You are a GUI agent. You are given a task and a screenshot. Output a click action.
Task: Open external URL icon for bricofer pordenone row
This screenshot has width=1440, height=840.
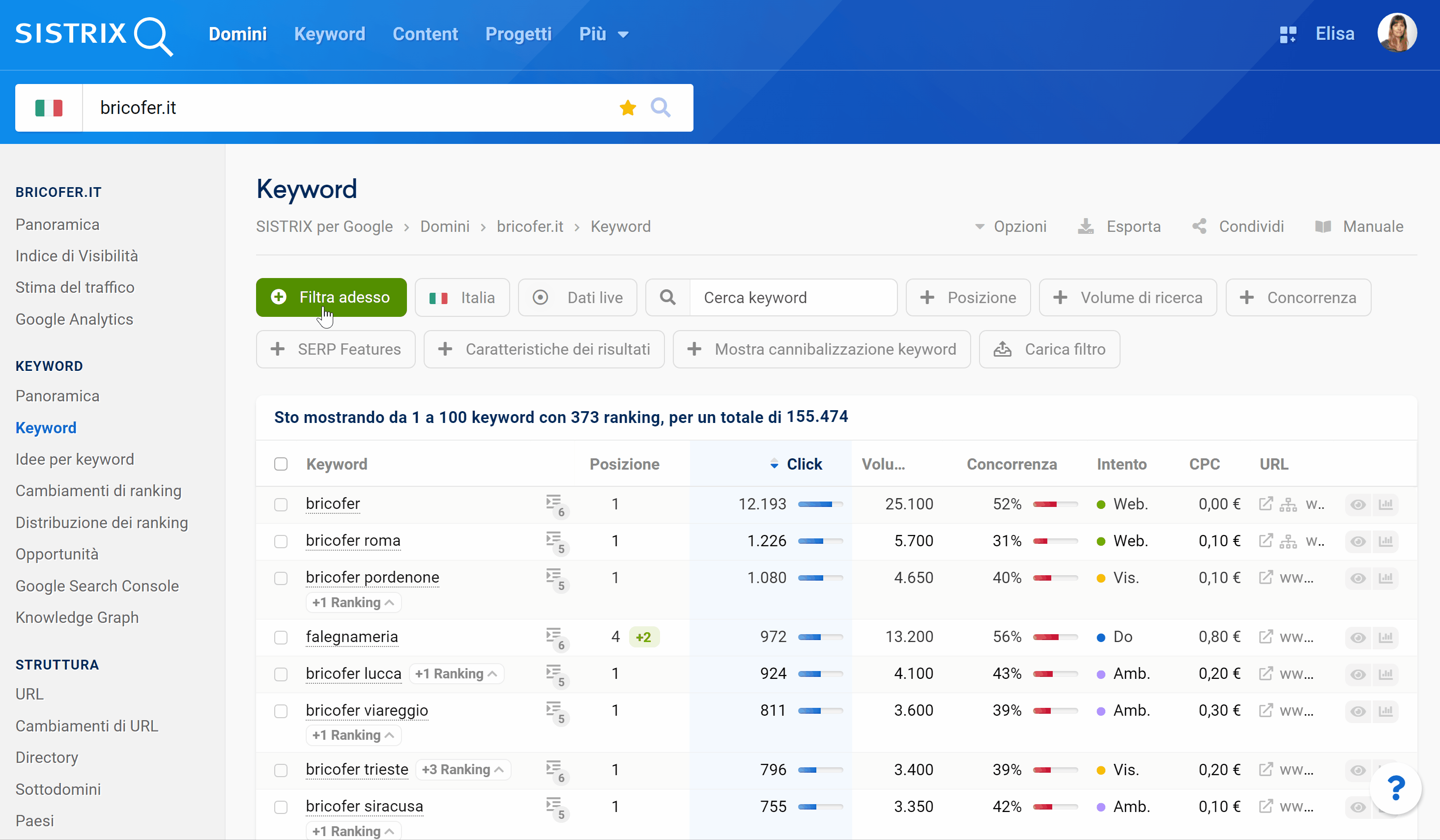(1265, 577)
